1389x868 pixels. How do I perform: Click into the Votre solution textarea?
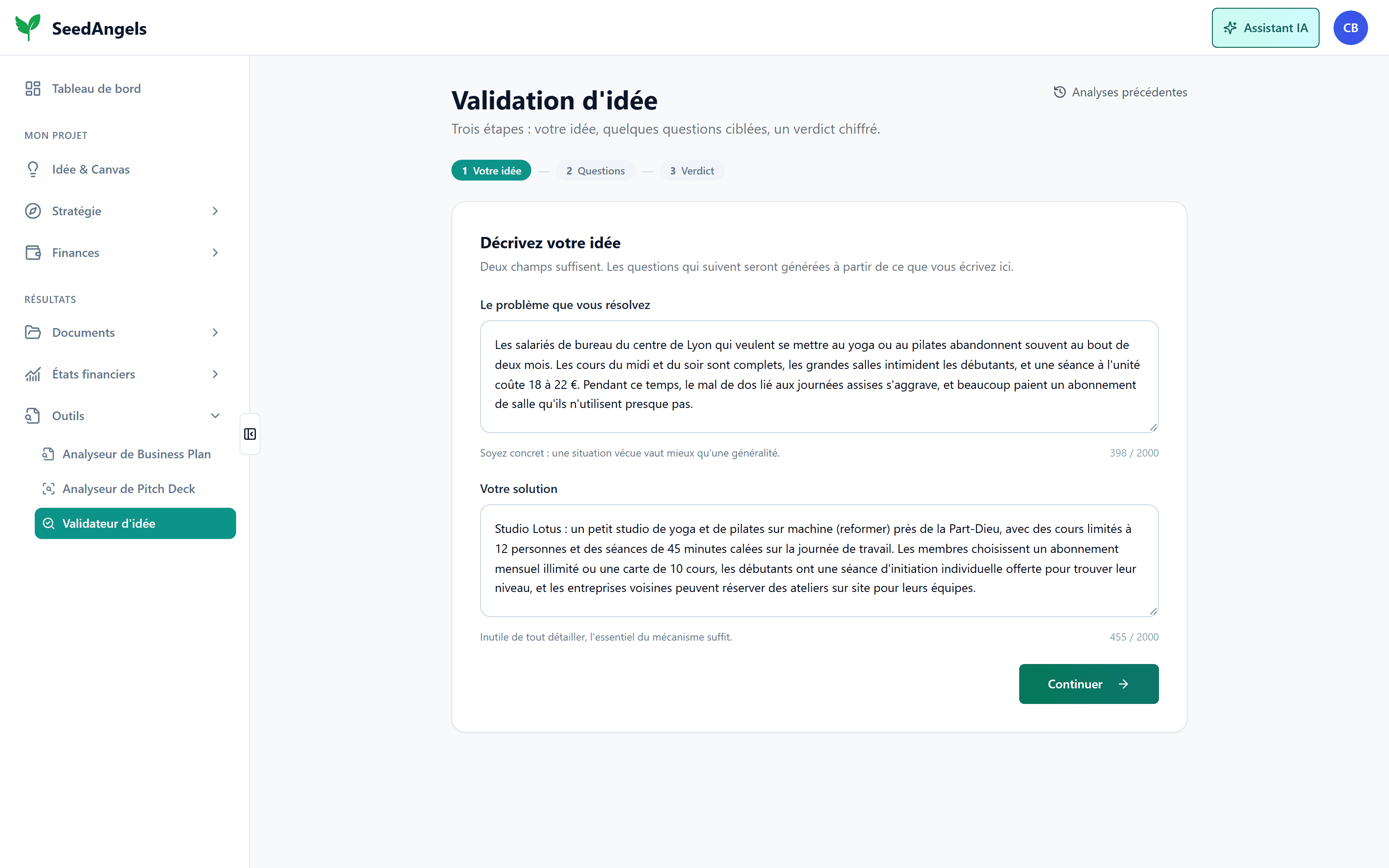click(819, 560)
